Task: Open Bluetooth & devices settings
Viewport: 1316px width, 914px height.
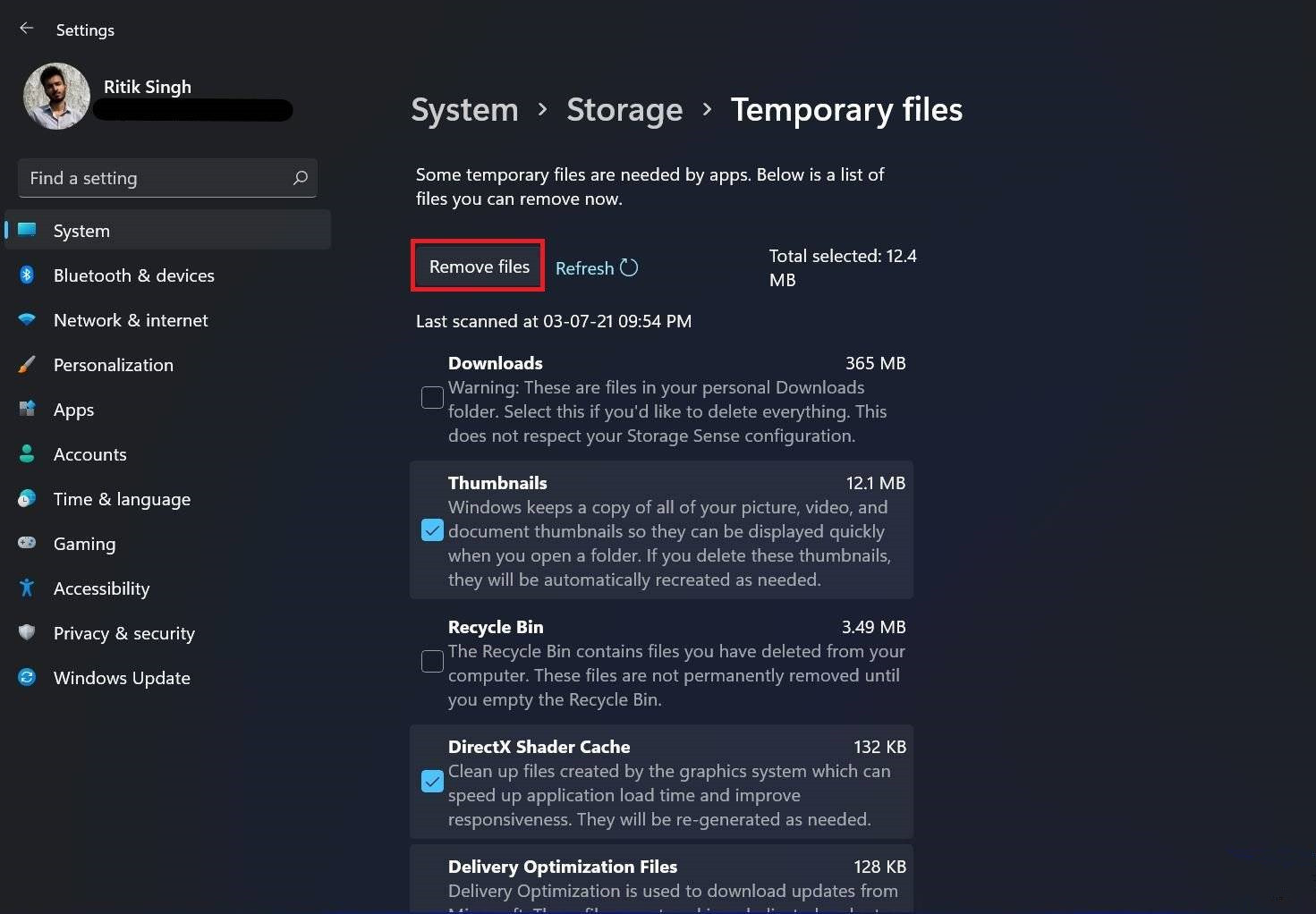Action: (x=27, y=275)
